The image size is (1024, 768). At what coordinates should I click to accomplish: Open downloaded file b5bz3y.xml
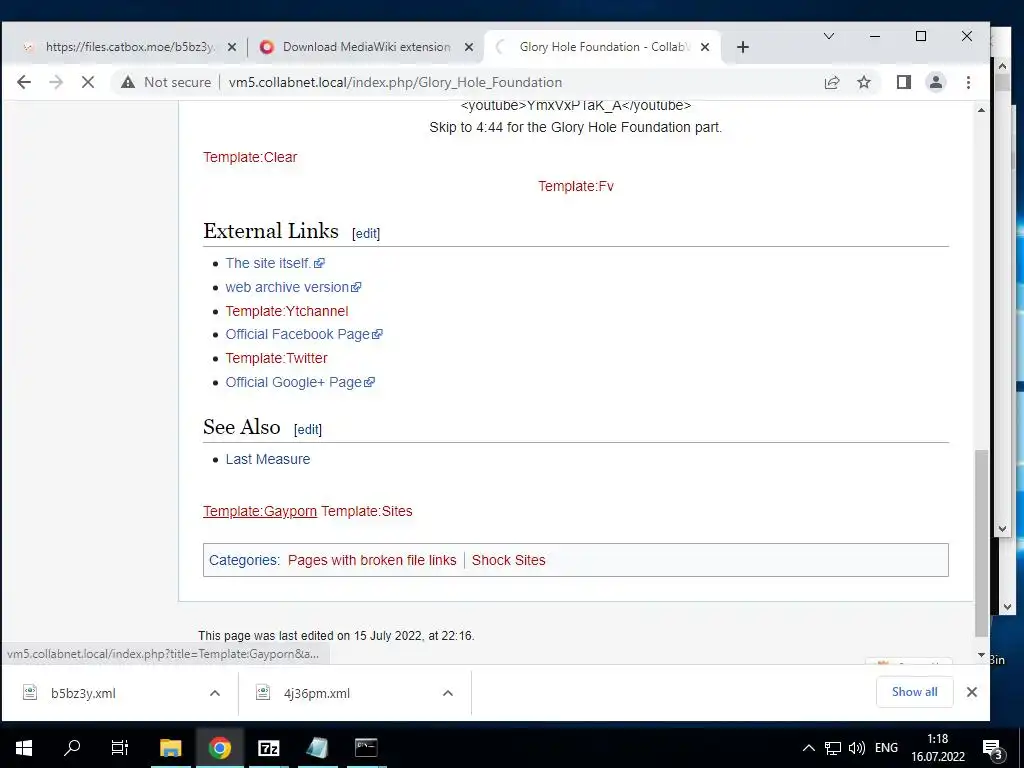pos(83,694)
